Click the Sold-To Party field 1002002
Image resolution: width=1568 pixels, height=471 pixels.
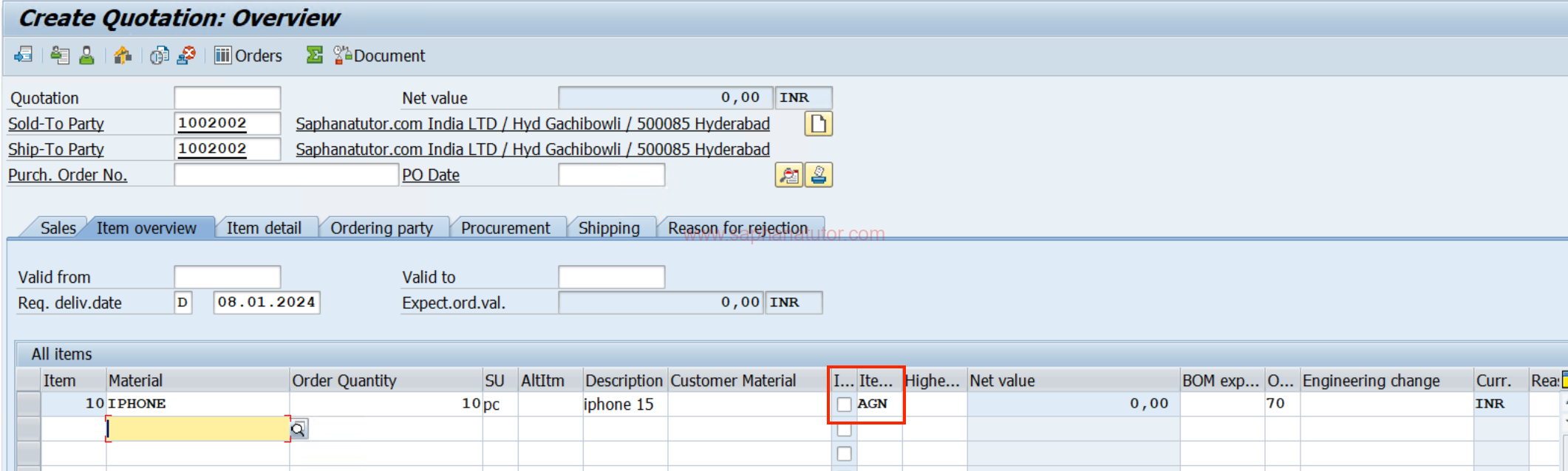(228, 123)
